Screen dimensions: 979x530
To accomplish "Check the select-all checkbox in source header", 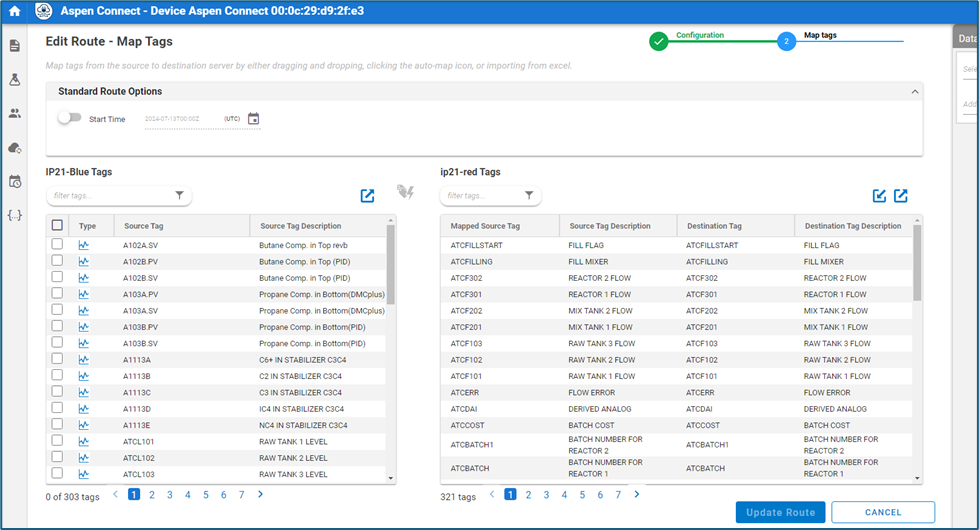I will tap(57, 225).
